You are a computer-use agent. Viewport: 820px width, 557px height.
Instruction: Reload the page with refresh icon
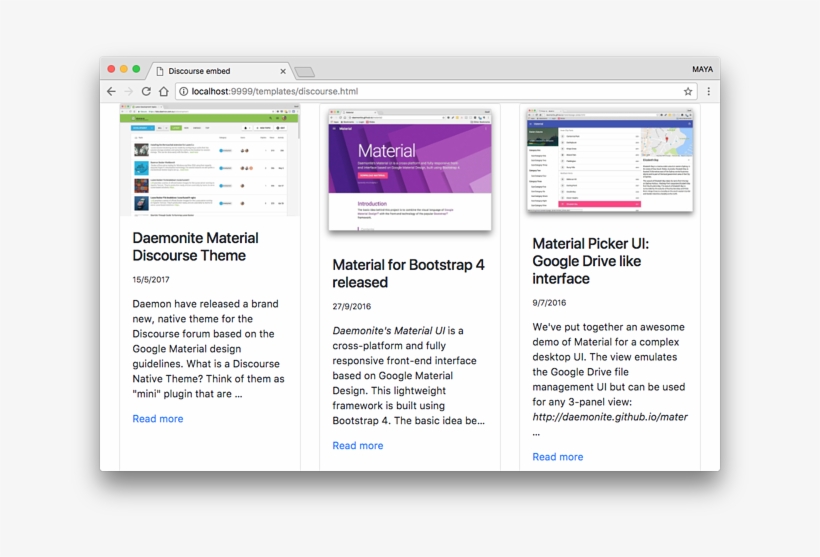coord(146,91)
